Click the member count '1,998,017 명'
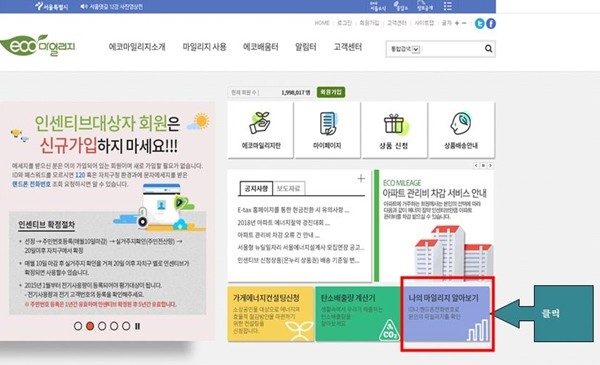Screen dimensions: 600x365 coord(295,93)
